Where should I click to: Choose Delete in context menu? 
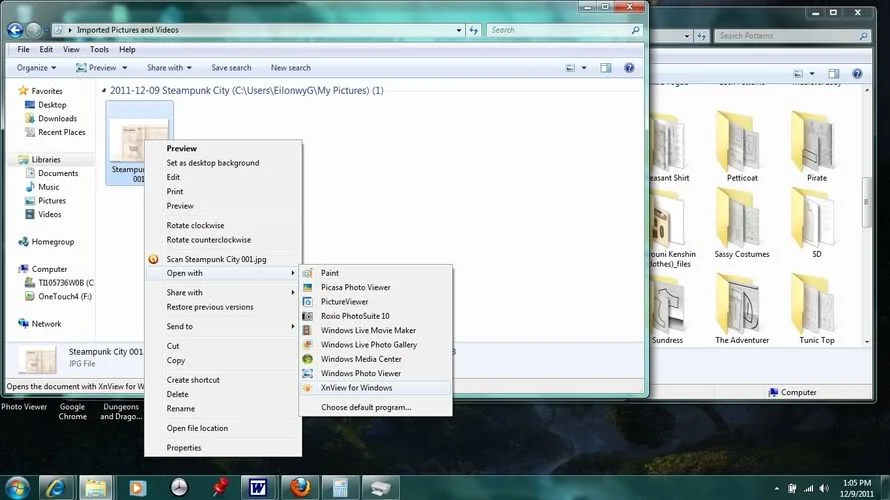tap(223, 394)
